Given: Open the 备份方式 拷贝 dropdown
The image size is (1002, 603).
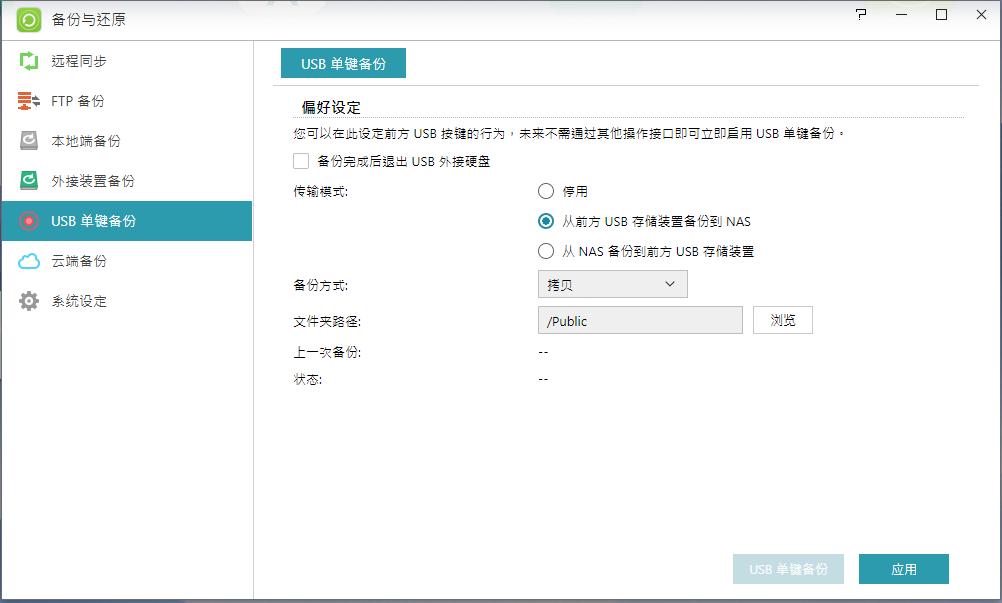Looking at the screenshot, I should (612, 284).
